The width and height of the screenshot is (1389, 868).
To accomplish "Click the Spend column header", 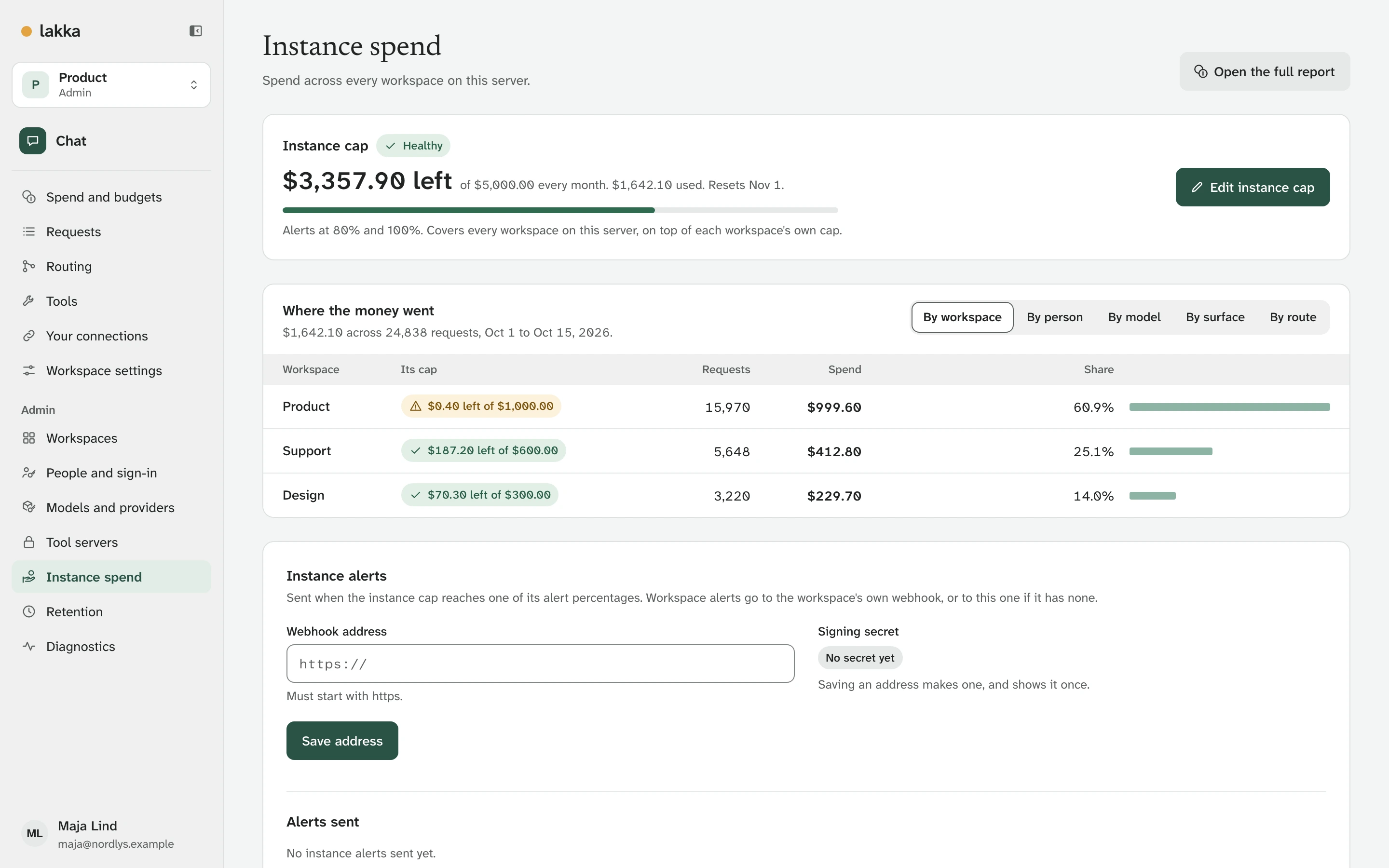I will point(844,370).
